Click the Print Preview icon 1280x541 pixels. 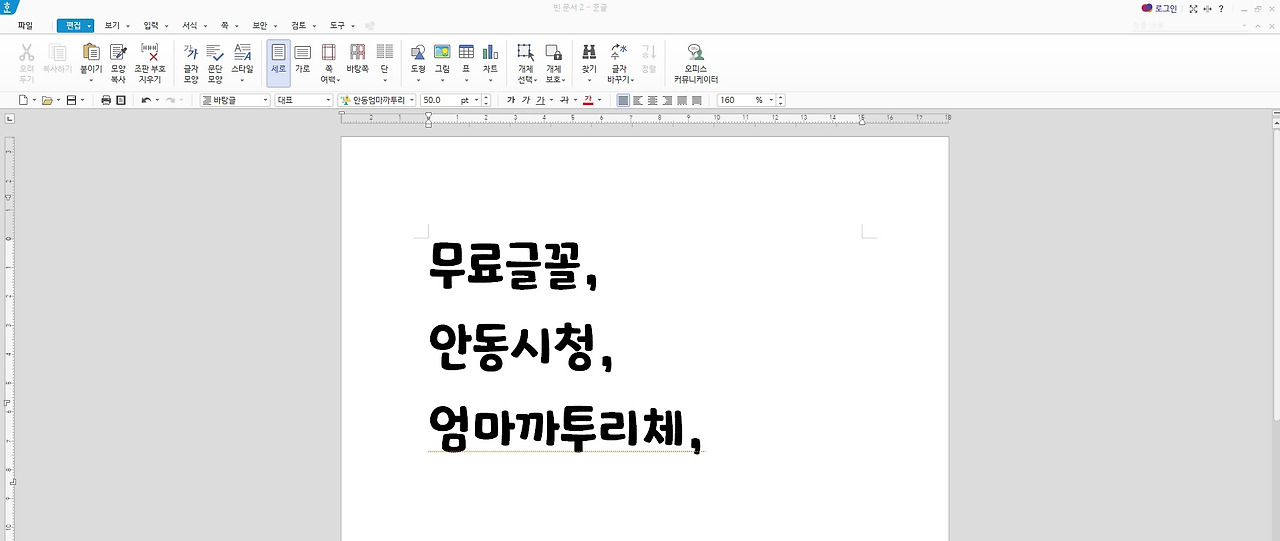[x=121, y=100]
